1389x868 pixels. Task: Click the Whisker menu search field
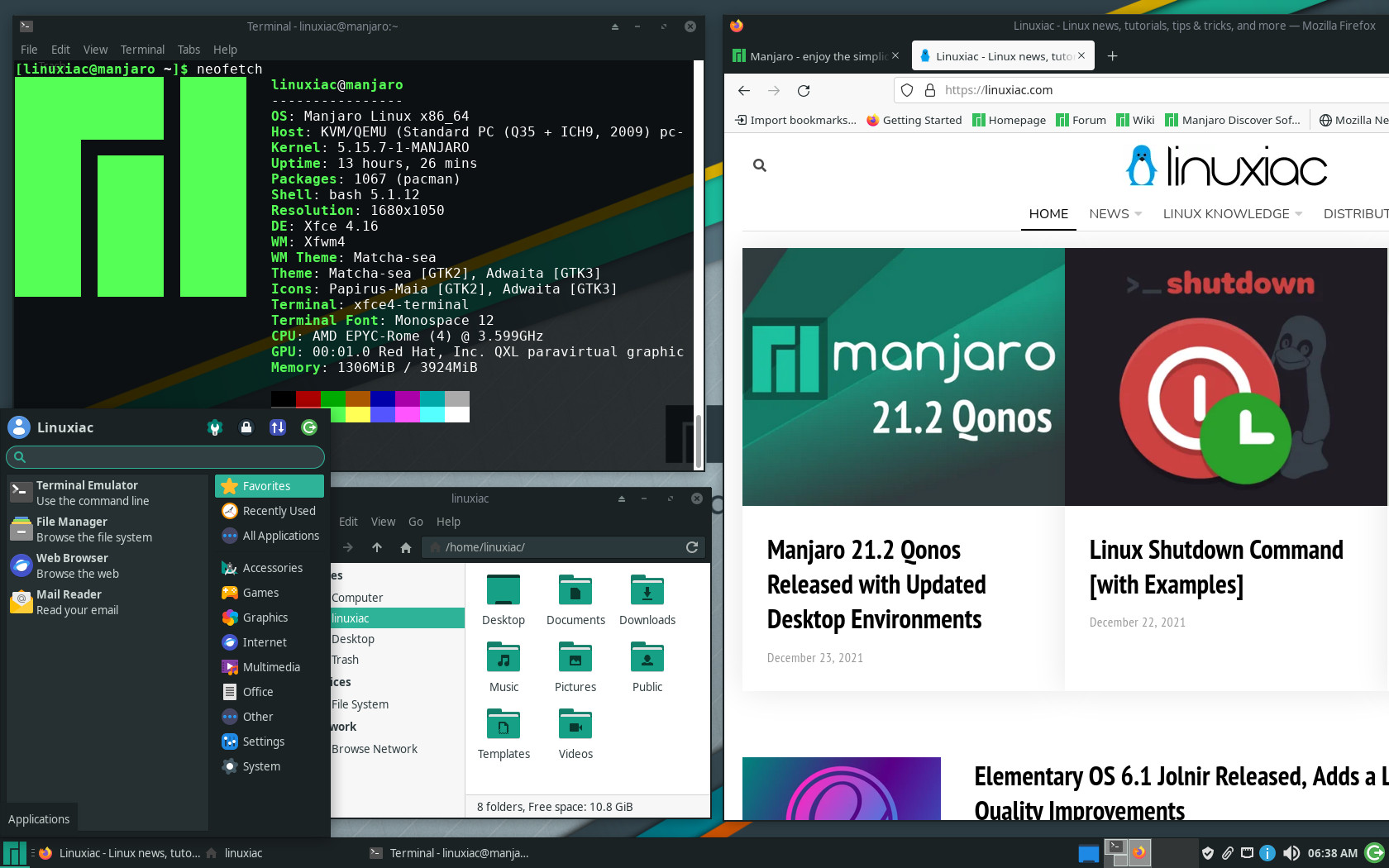[x=165, y=456]
